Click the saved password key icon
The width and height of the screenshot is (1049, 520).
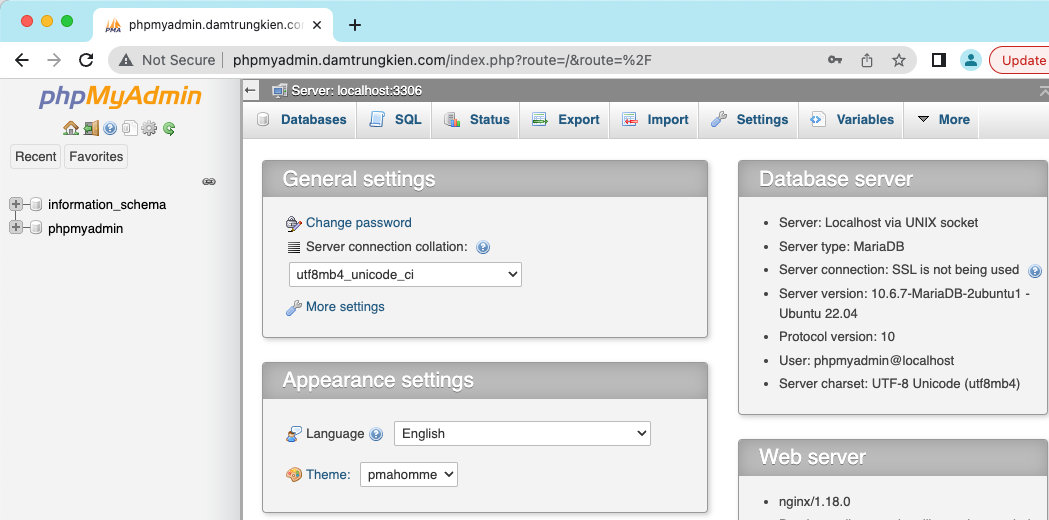(835, 60)
